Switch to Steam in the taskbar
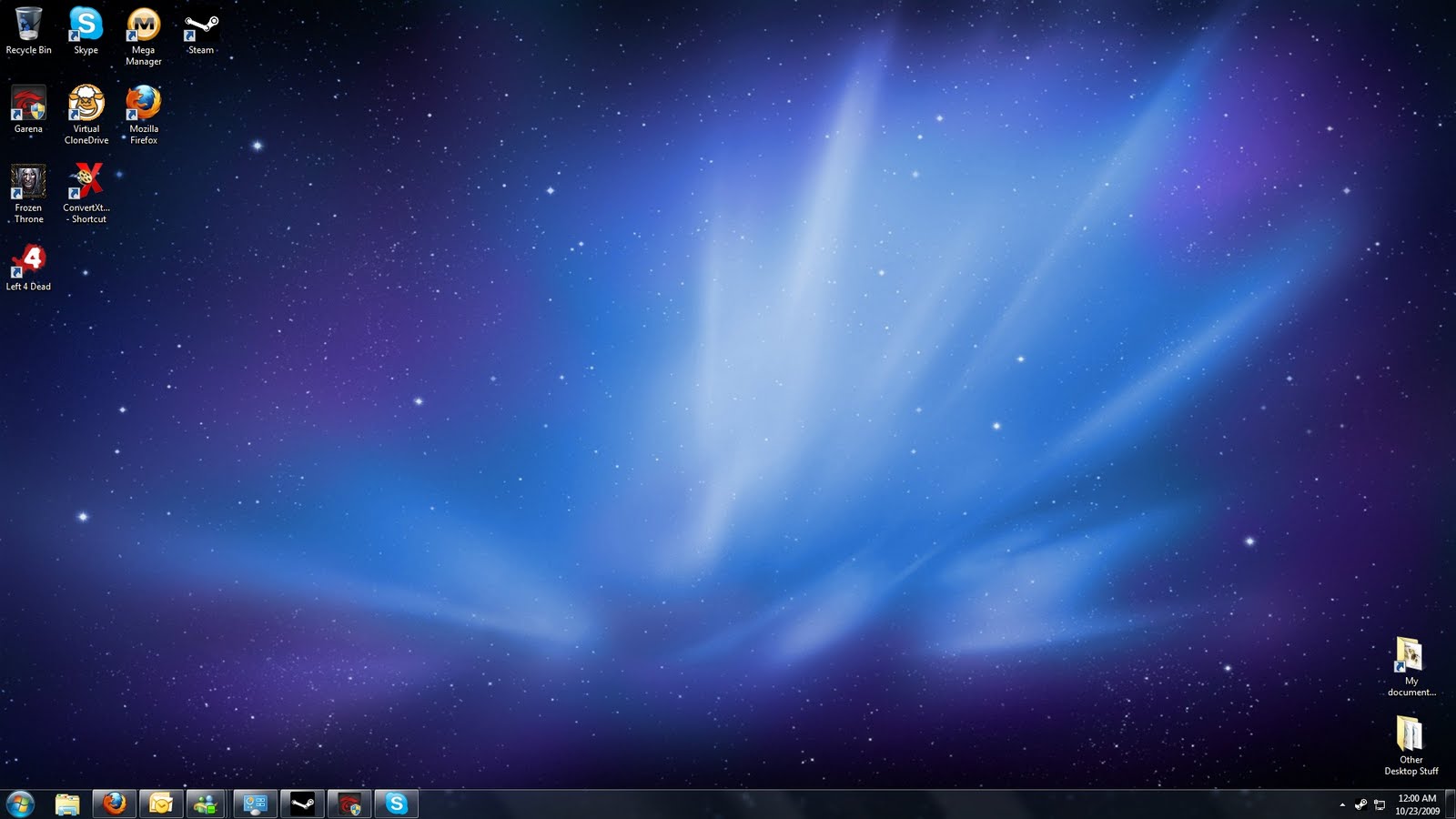Screen dimensions: 1456x819 click(x=302, y=804)
